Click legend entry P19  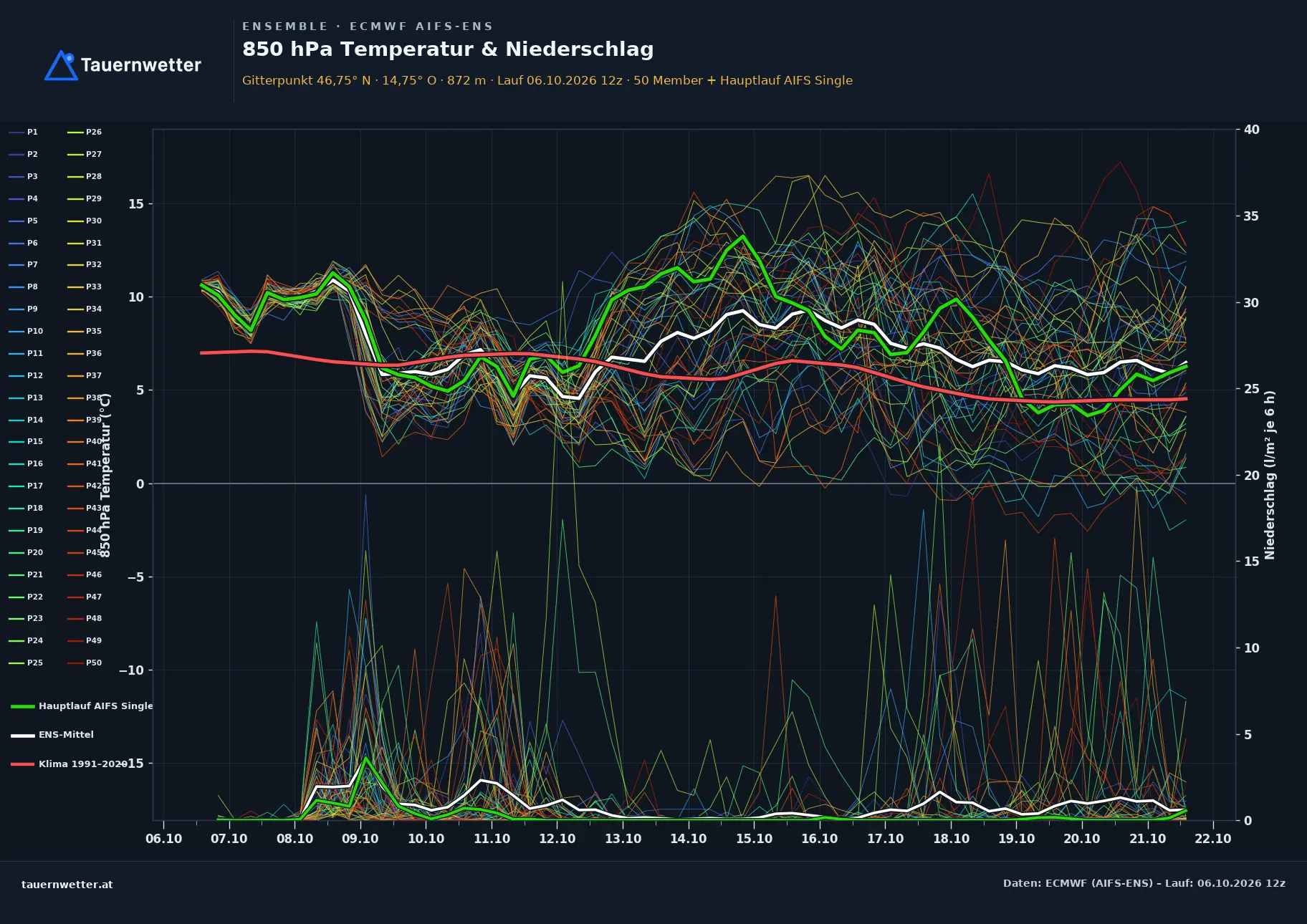click(x=26, y=531)
